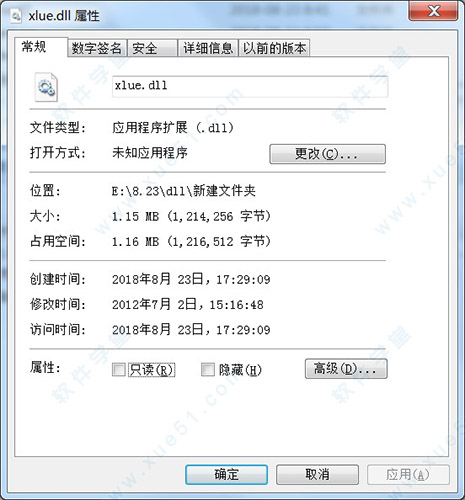This screenshot has height=500, width=465.
Task: Click into the xlue.dll filename field
Action: click(x=250, y=86)
